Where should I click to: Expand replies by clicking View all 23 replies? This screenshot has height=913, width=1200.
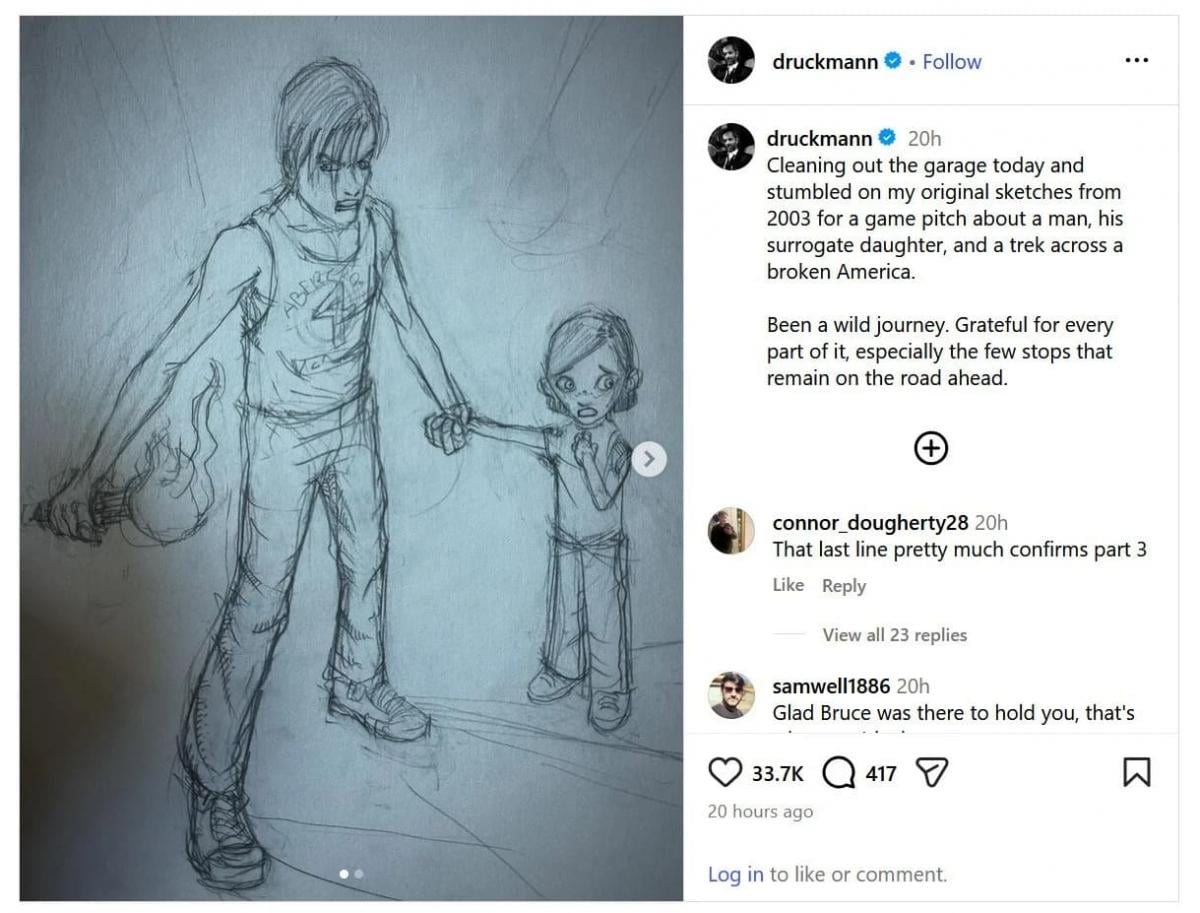[x=894, y=635]
